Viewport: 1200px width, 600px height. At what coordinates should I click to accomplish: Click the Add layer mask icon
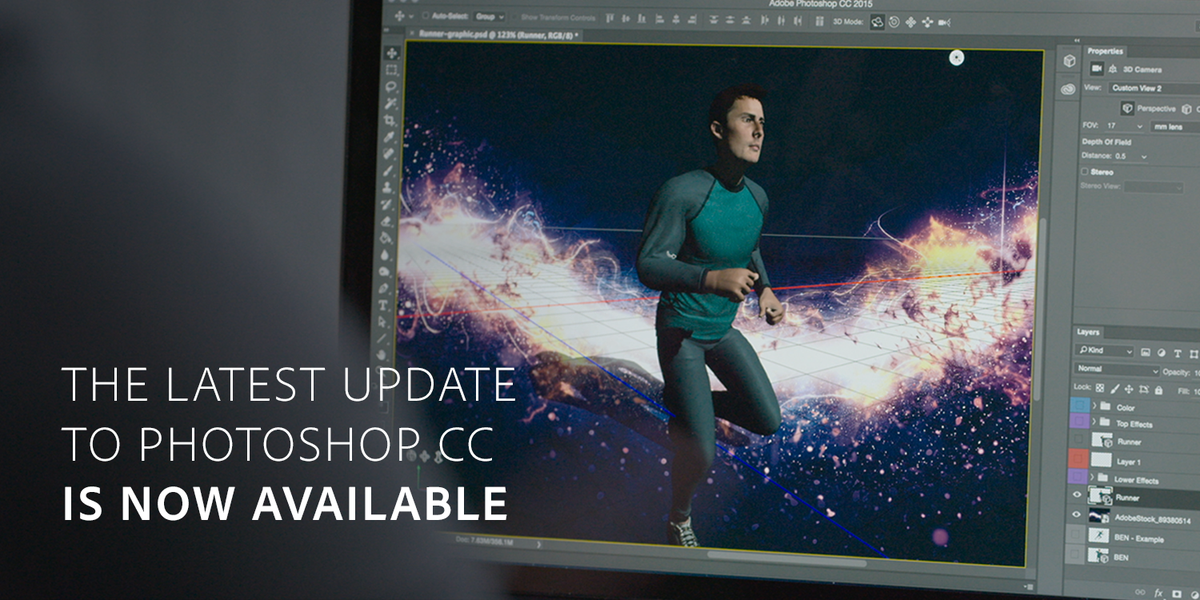coord(1176,593)
